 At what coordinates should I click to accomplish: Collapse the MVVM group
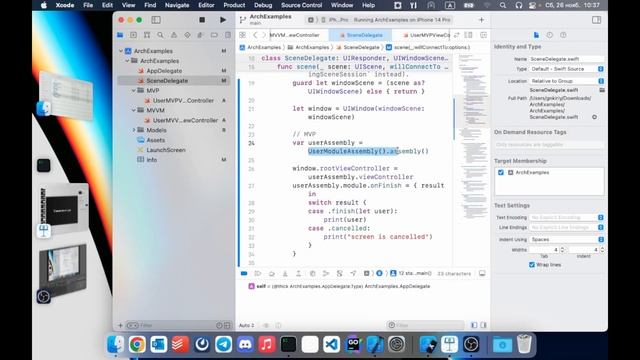tap(134, 110)
